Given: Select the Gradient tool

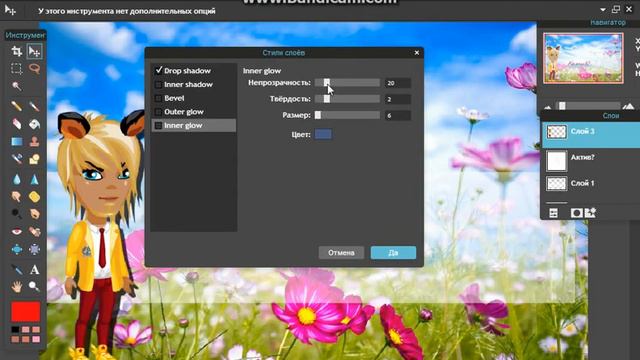Looking at the screenshot, I should pos(17,142).
